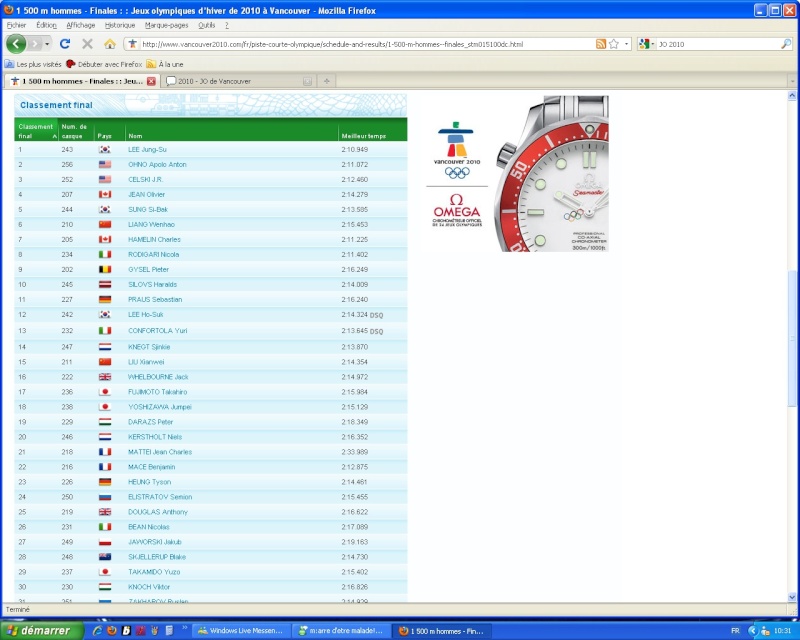
Task: Open ELISTRATOV Semion athlete link
Action: coord(160,497)
